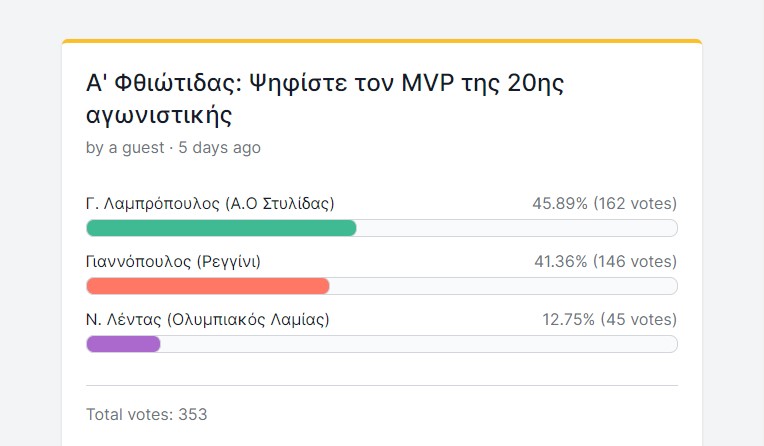Click the divider line above Total votes
Screen dimensions: 764x446
[x=382, y=386]
